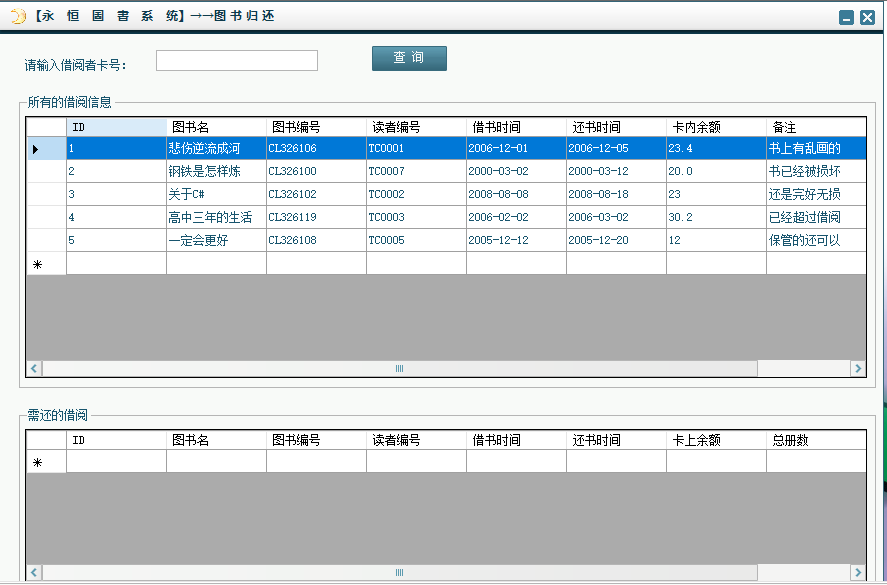Click borrow date 2000-03-02

[516, 171]
